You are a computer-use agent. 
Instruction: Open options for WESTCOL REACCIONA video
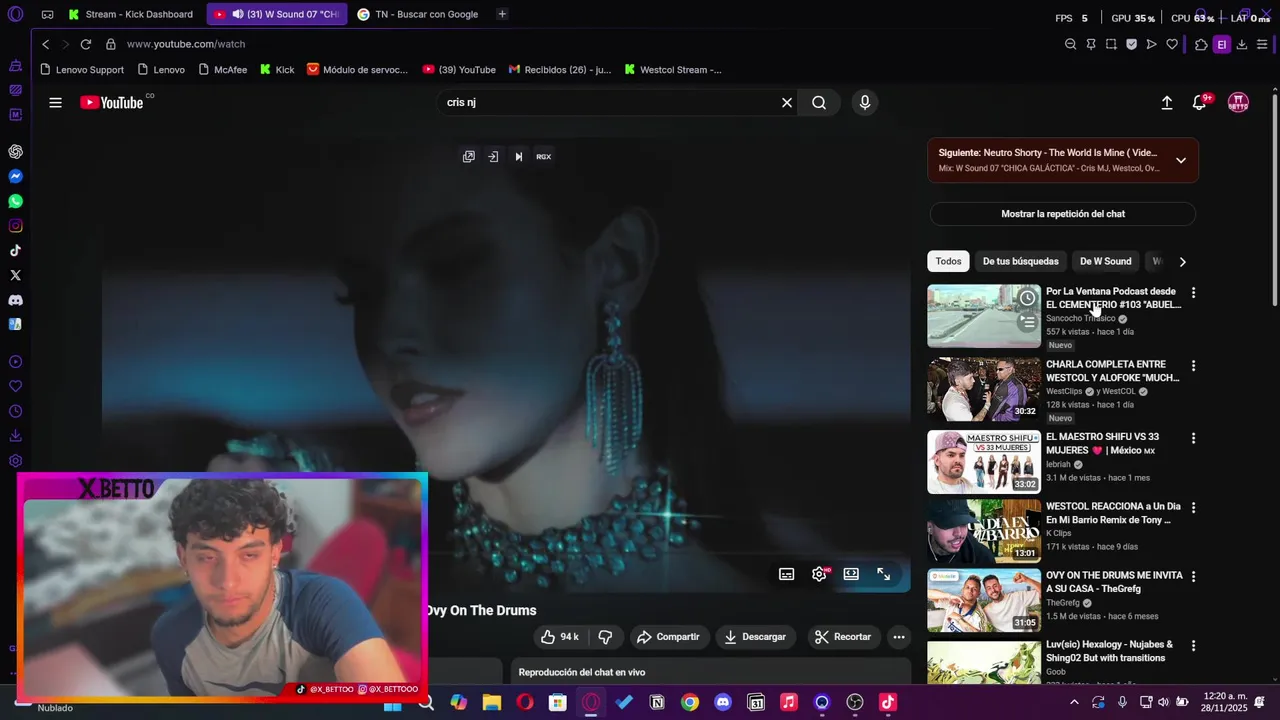[x=1193, y=507]
